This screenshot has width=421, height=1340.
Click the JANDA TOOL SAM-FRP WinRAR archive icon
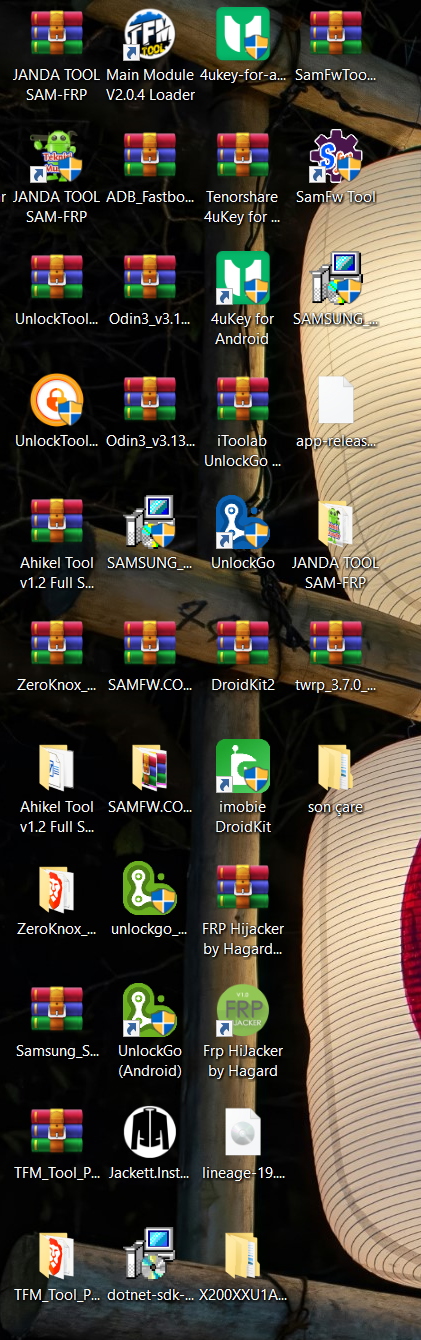pos(57,34)
